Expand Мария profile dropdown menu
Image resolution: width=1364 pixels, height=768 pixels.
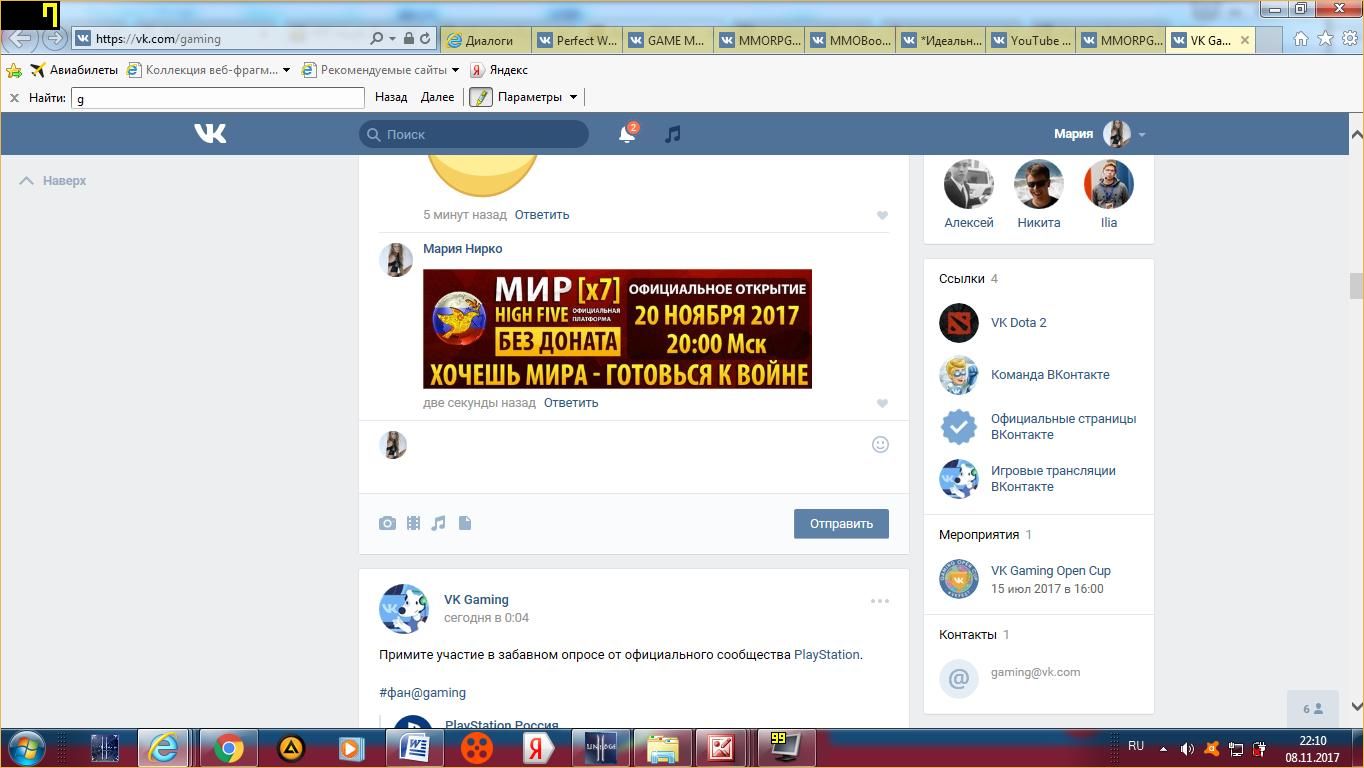point(1141,134)
